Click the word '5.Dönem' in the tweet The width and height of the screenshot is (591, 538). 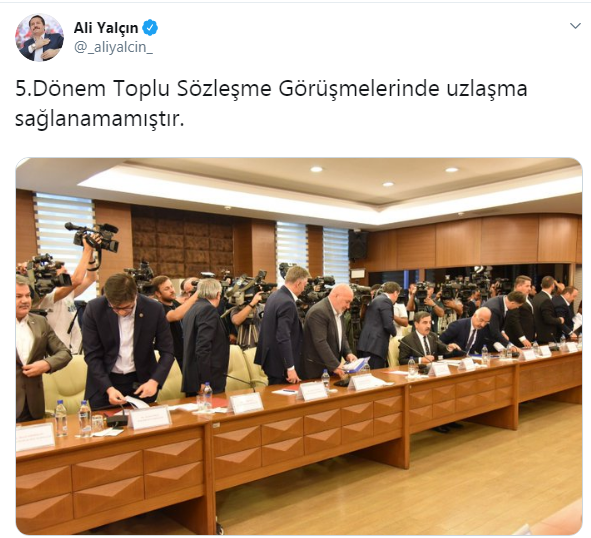coord(60,89)
